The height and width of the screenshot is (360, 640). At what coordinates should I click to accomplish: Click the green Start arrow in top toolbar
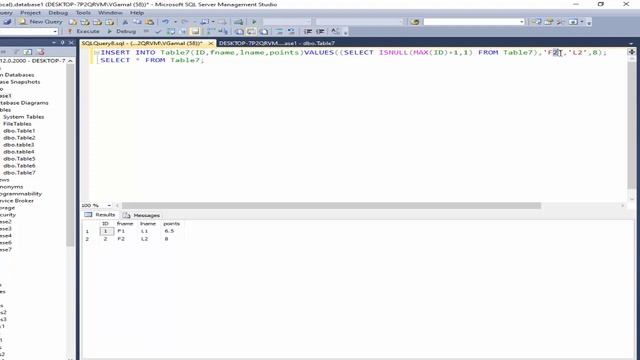pos(254,22)
